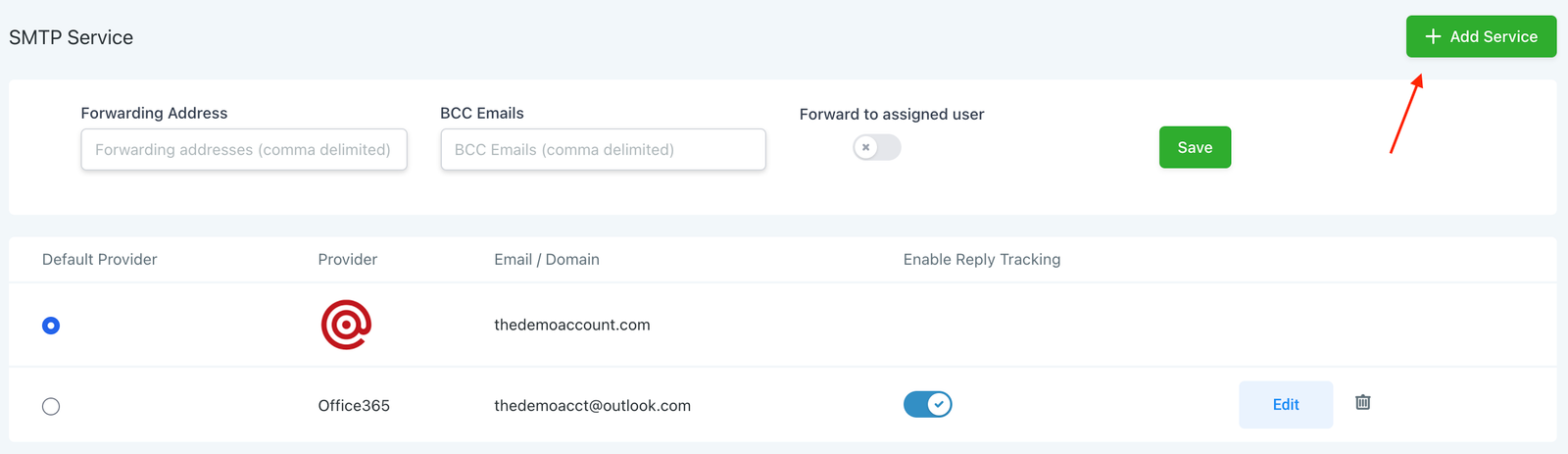Image resolution: width=1568 pixels, height=454 pixels.
Task: Edit the Office365 SMTP service
Action: [1285, 404]
